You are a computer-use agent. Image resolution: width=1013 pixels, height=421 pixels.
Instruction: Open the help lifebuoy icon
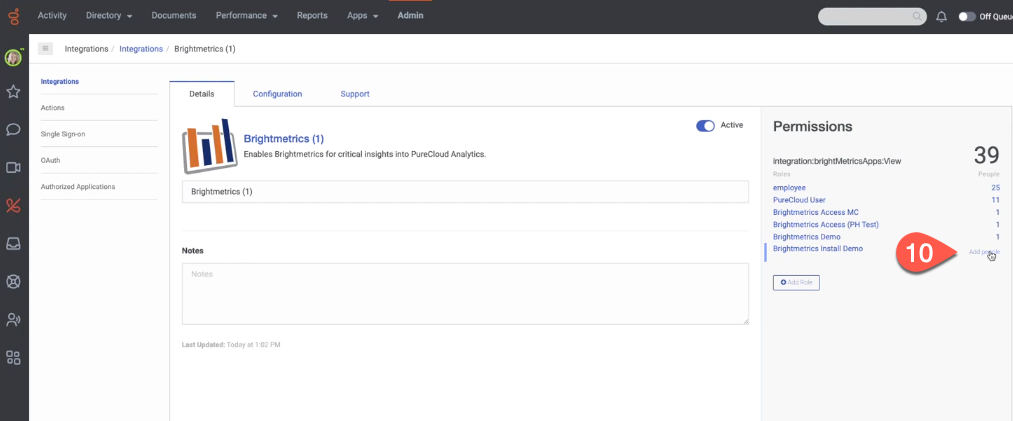(14, 282)
